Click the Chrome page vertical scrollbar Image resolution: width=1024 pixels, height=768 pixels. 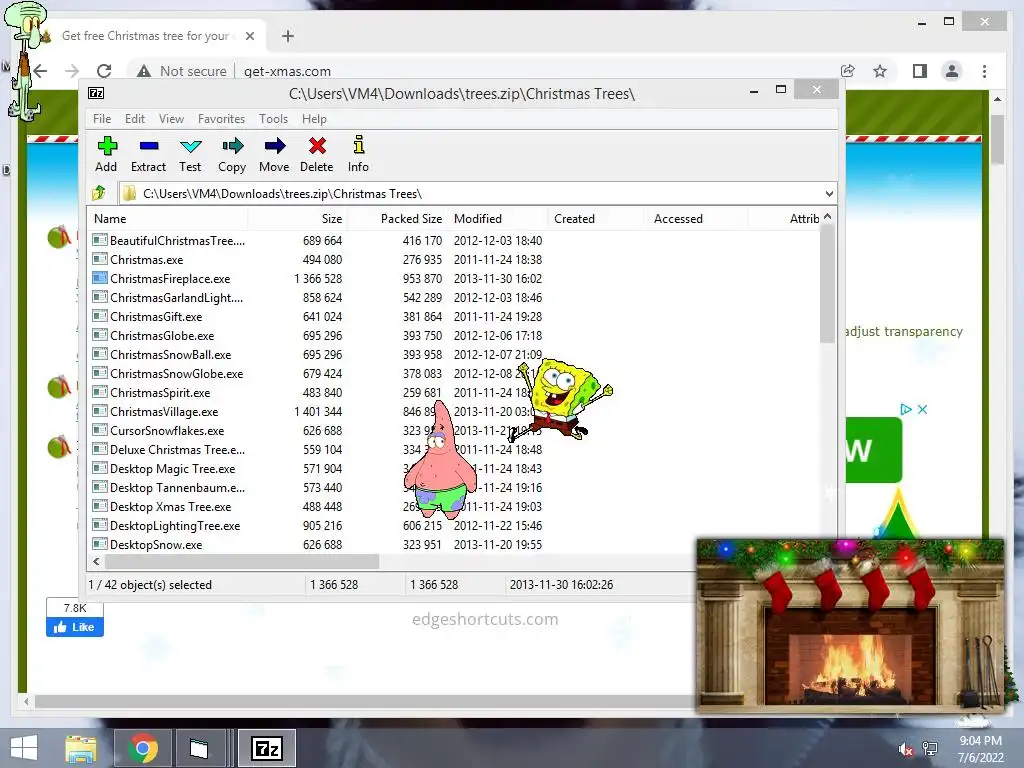[997, 140]
